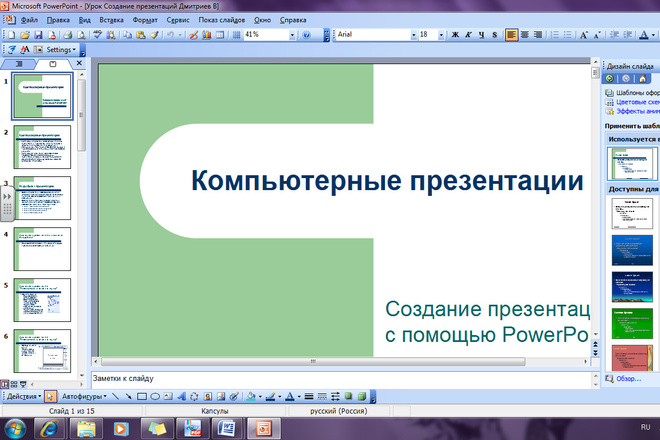This screenshot has width=660, height=440.
Task: Open the Вставка menu
Action: (x=111, y=20)
